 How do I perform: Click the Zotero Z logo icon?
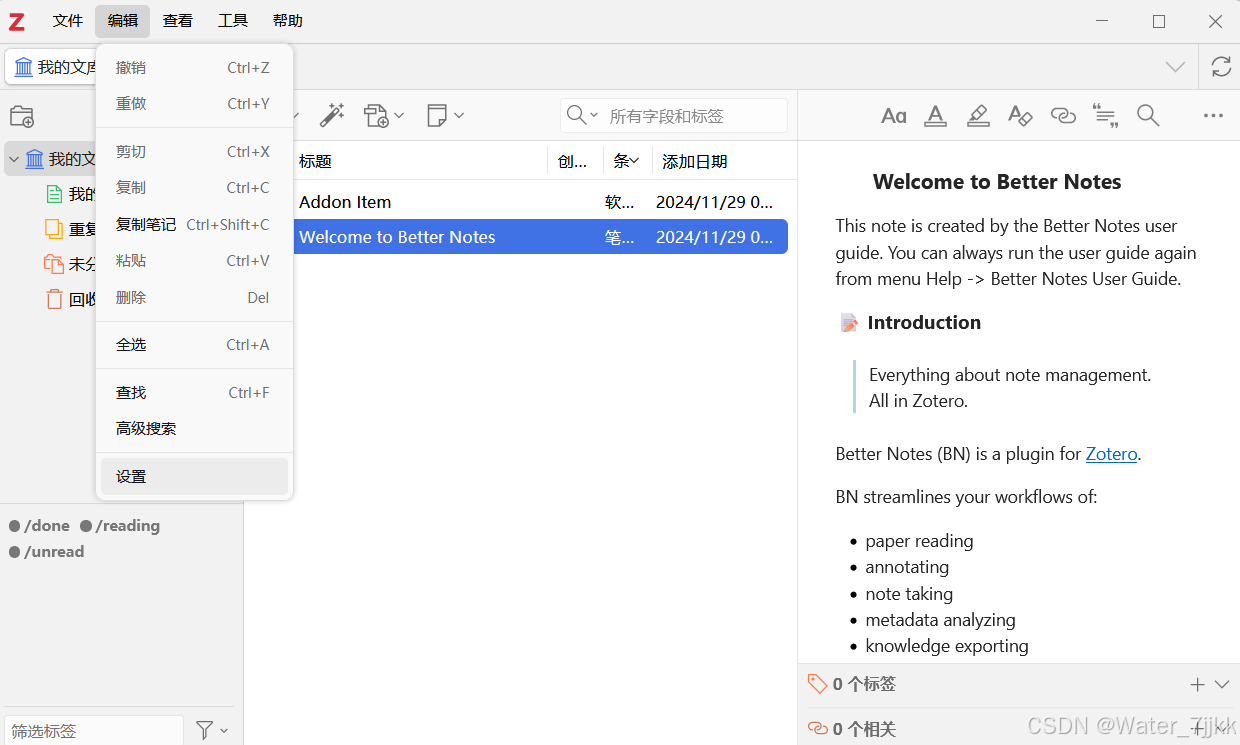(x=17, y=21)
